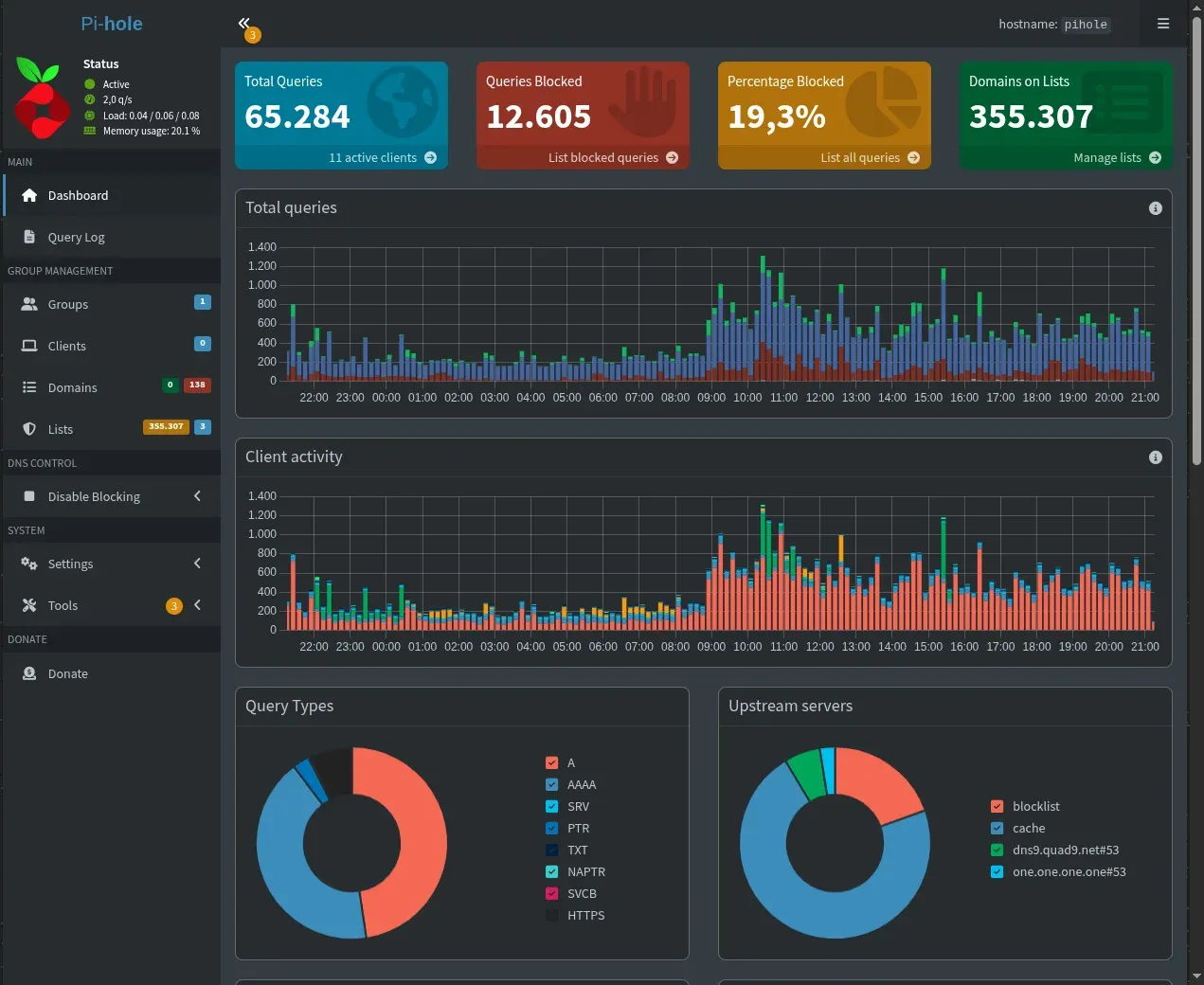Toggle the blocklist upstream checkbox
Image resolution: width=1204 pixels, height=985 pixels.
tap(997, 806)
